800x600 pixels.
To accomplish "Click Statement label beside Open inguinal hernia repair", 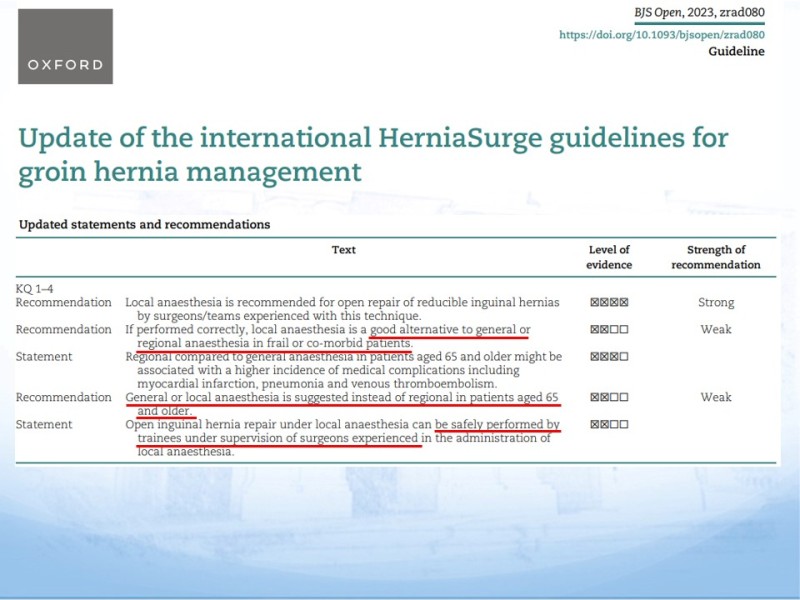I will (44, 424).
